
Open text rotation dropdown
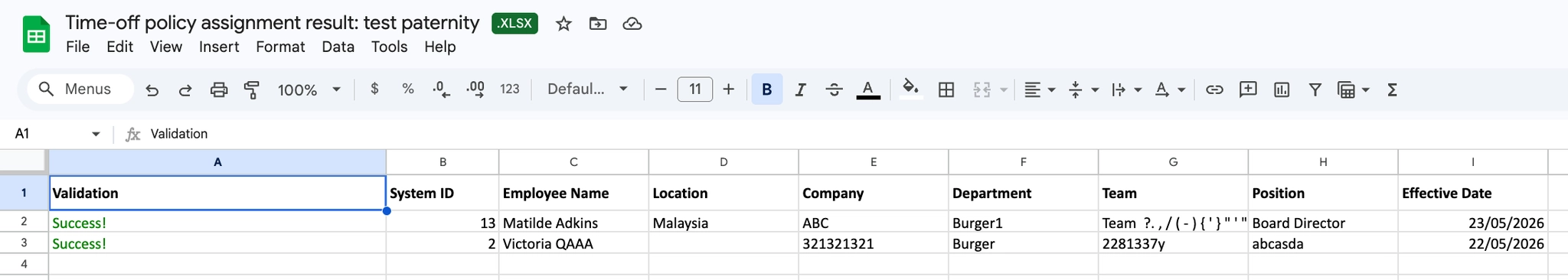[x=1170, y=90]
